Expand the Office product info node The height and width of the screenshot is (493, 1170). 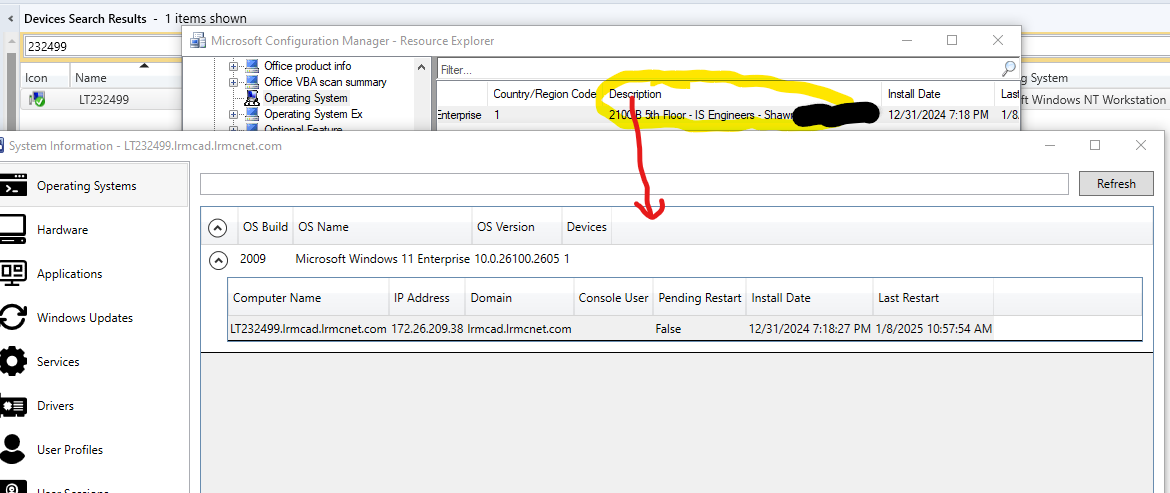point(235,66)
